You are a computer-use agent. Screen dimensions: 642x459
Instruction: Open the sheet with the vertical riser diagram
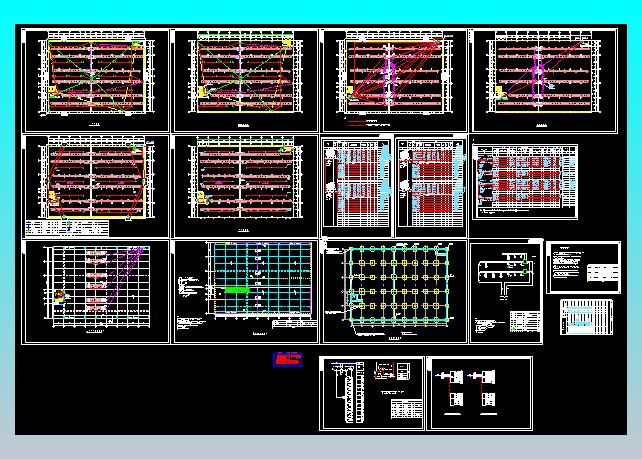click(372, 393)
